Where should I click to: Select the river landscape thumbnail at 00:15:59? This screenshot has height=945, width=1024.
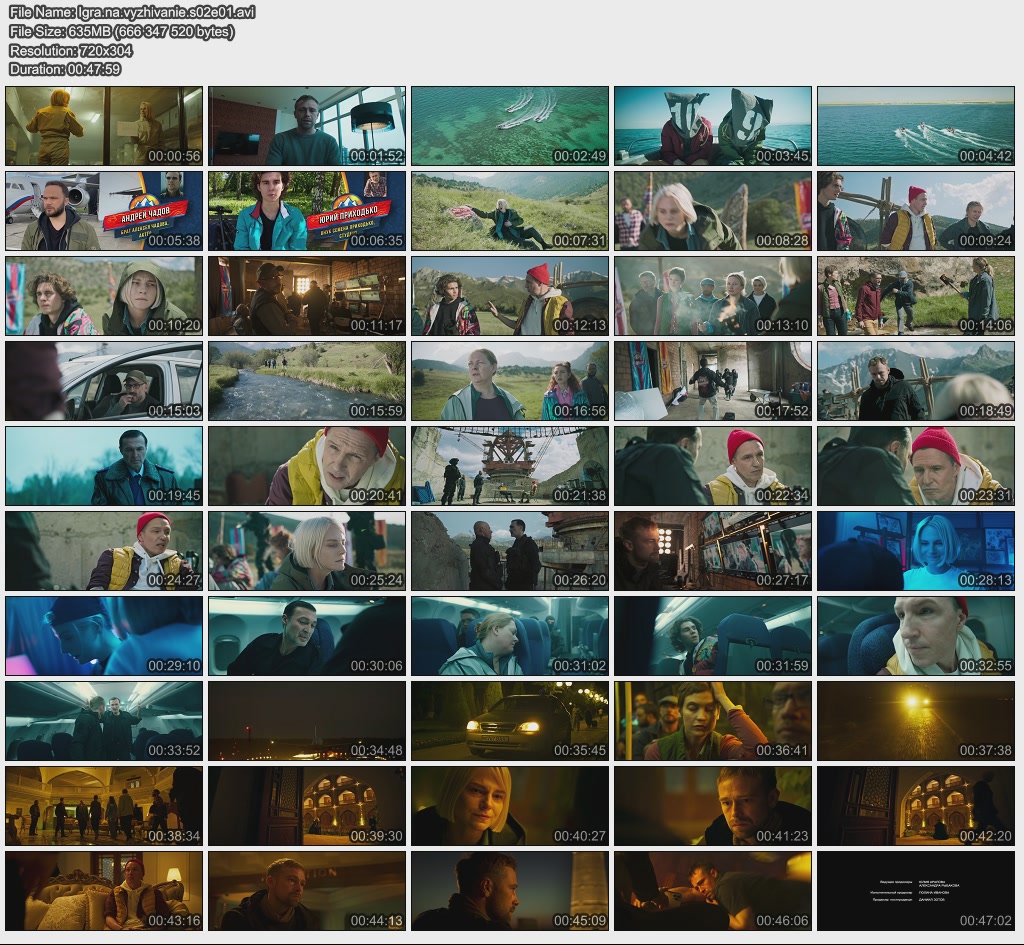point(307,381)
